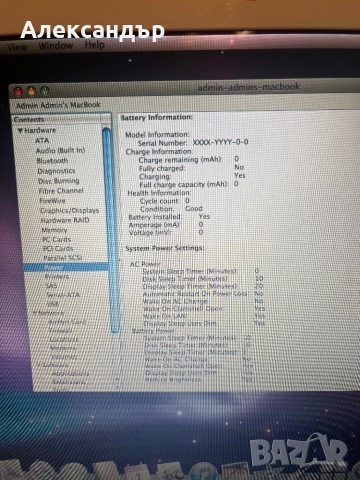
Task: Click the Battery Information heading
Action: 156,117
